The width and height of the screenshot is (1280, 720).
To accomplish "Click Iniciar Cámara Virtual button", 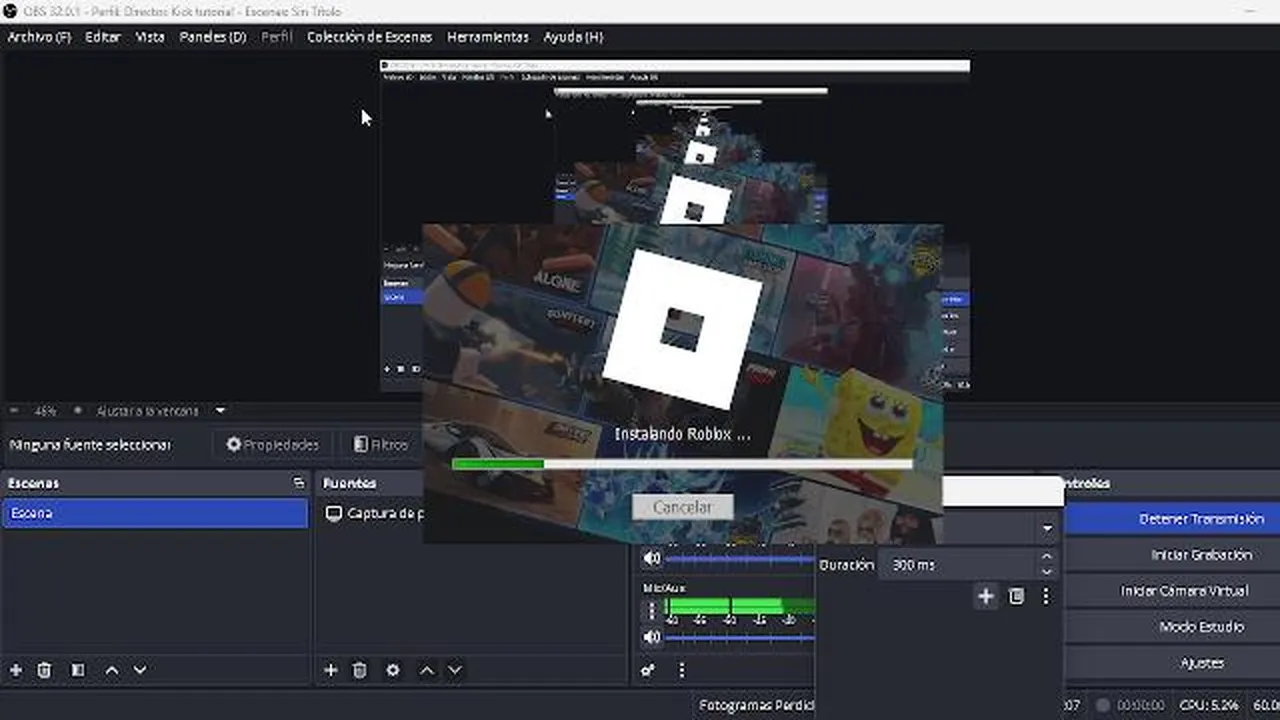I will tap(1172, 591).
